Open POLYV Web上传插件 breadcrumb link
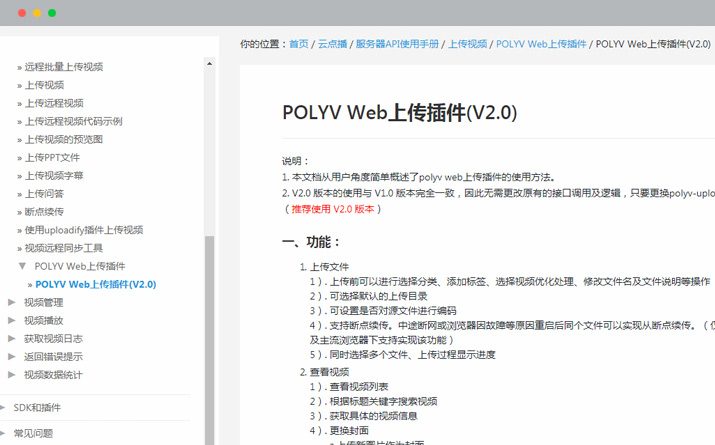Screen dimensions: 715x445 541,44
